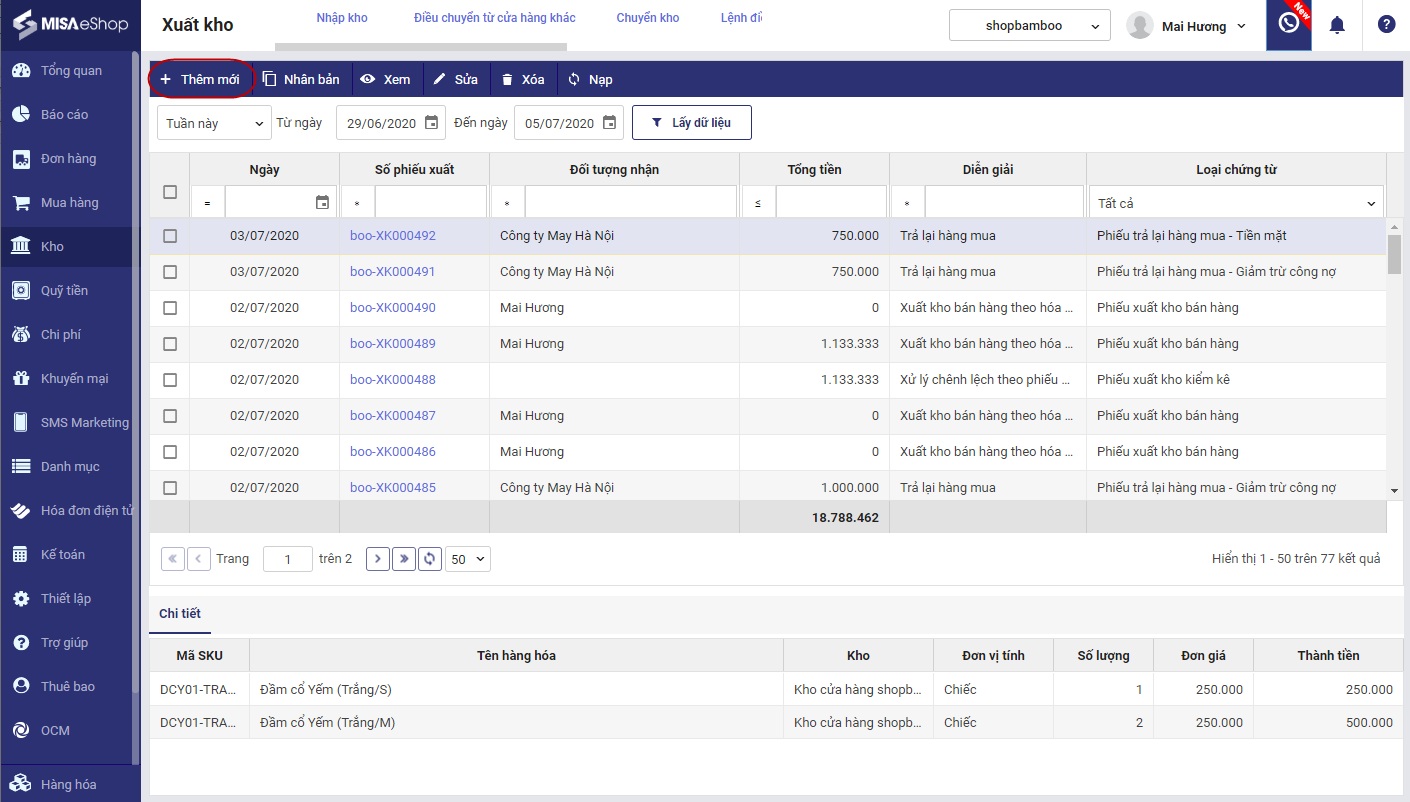This screenshot has width=1410, height=802.
Task: Toggle the select-all header checkbox
Action: click(170, 192)
